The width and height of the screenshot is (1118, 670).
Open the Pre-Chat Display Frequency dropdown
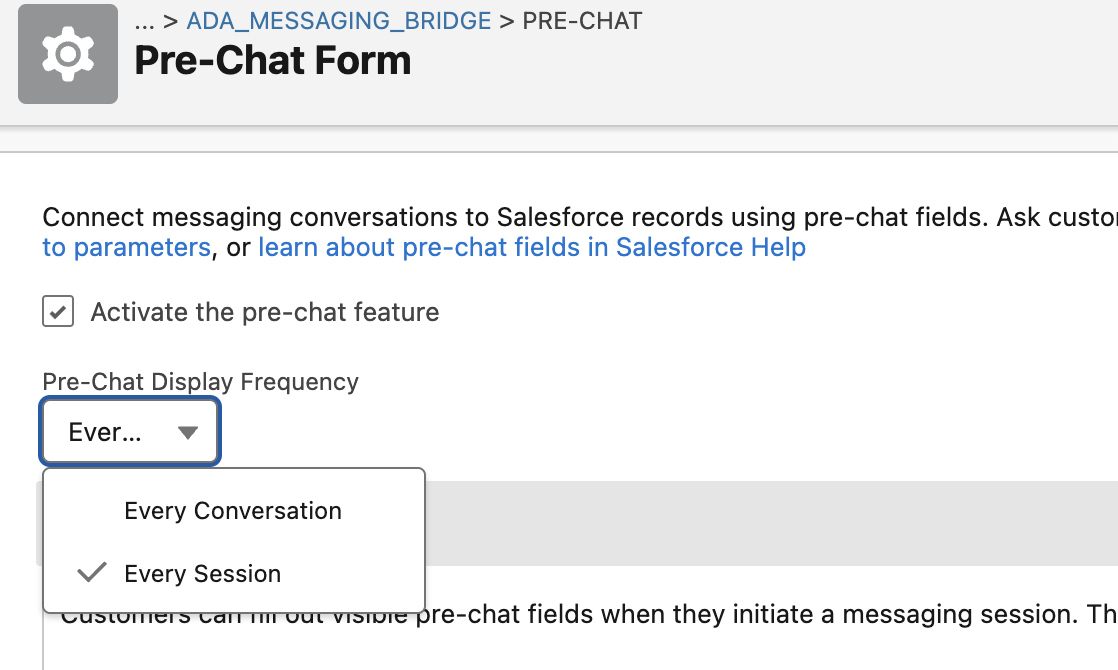(x=129, y=431)
